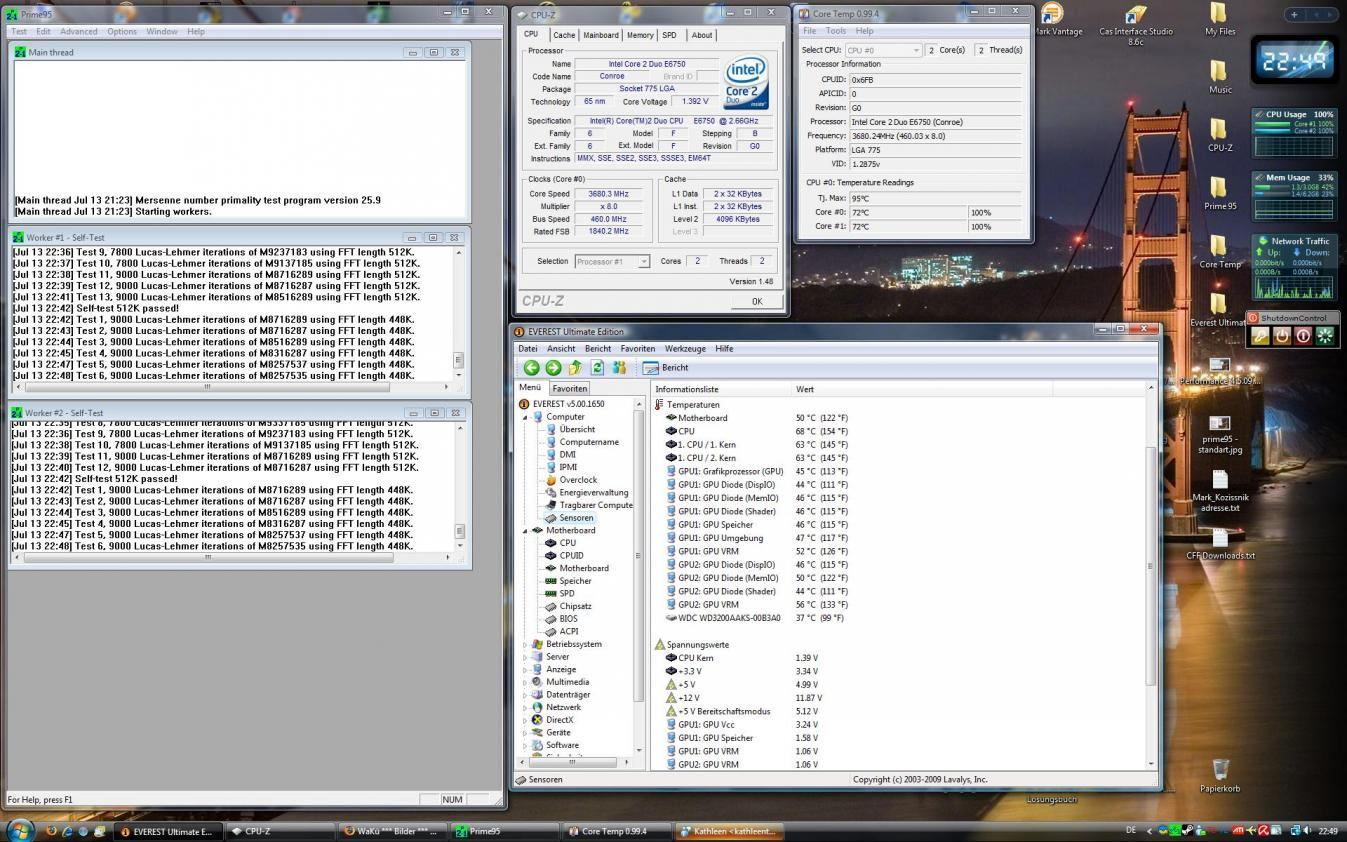
Task: Open Music desktop folder
Action: click(1219, 77)
